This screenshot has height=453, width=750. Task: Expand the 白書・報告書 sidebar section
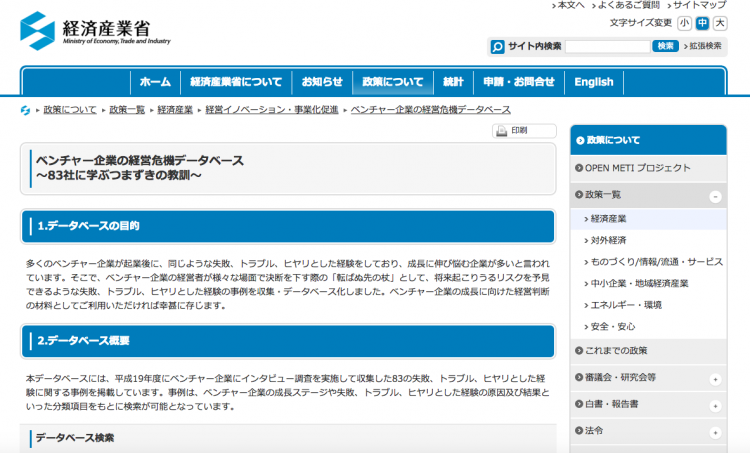click(715, 406)
